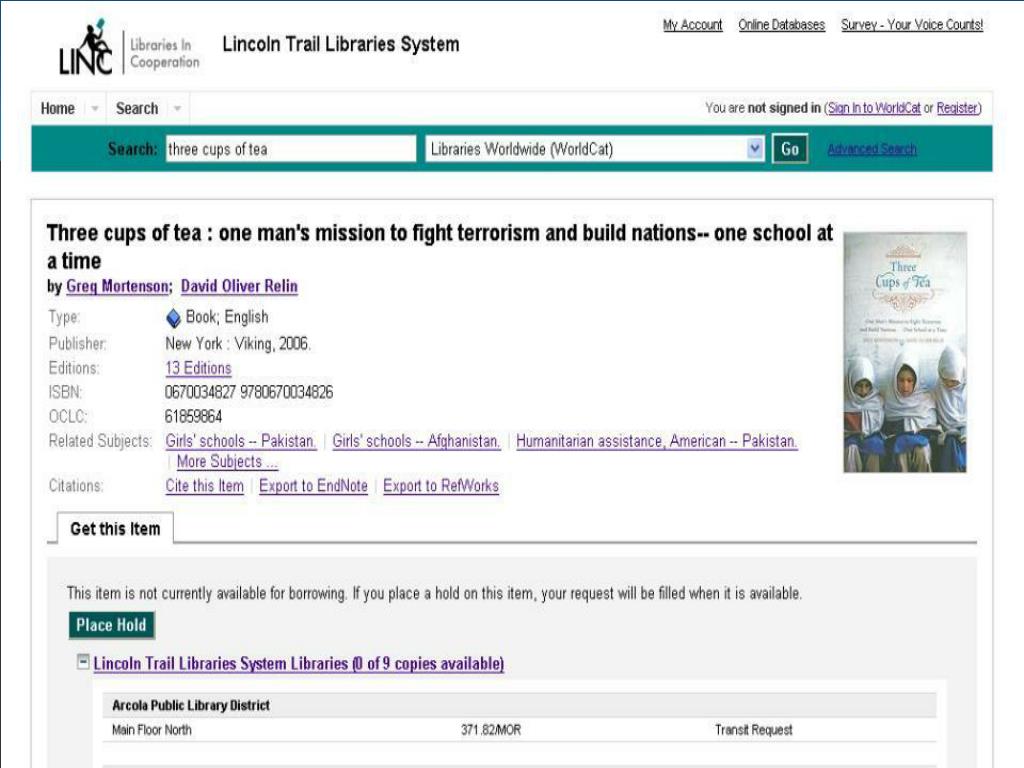Screen dimensions: 1024x768
Task: Select the Search menu item
Action: click(x=136, y=108)
